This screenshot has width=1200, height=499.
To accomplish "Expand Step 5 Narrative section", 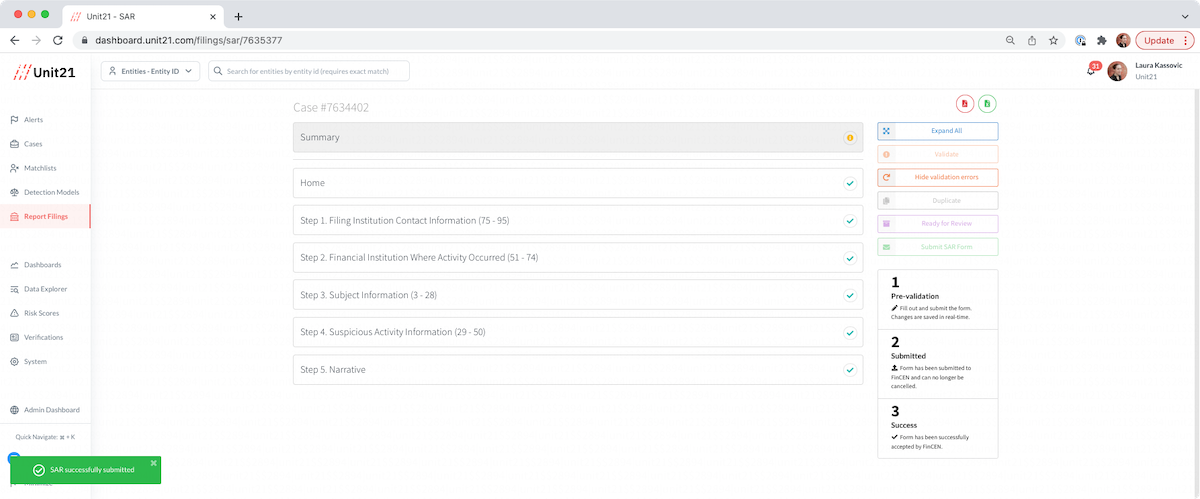I will click(578, 369).
